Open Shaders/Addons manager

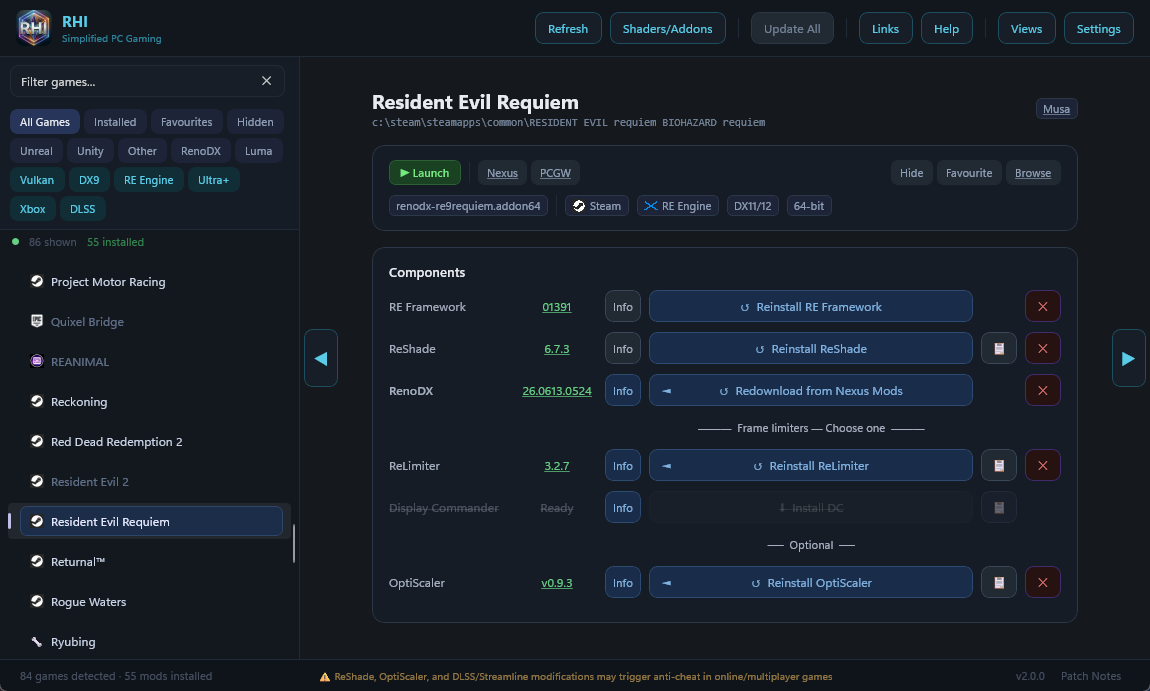(x=667, y=29)
